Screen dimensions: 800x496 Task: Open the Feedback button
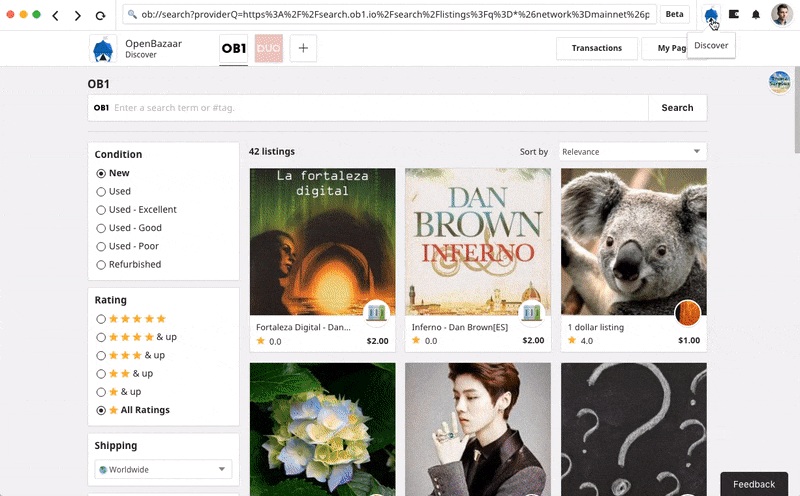pyautogui.click(x=754, y=484)
